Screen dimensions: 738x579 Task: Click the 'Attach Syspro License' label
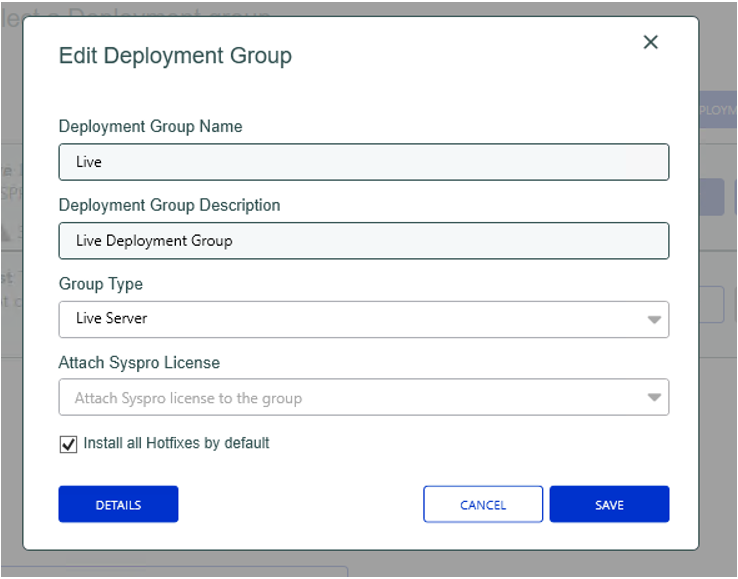(x=139, y=362)
